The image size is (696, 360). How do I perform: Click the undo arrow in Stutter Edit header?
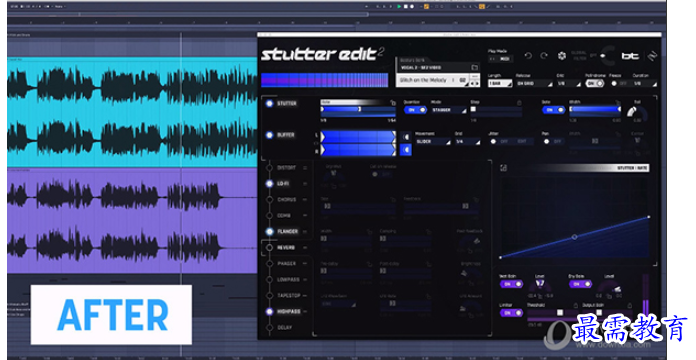528,56
